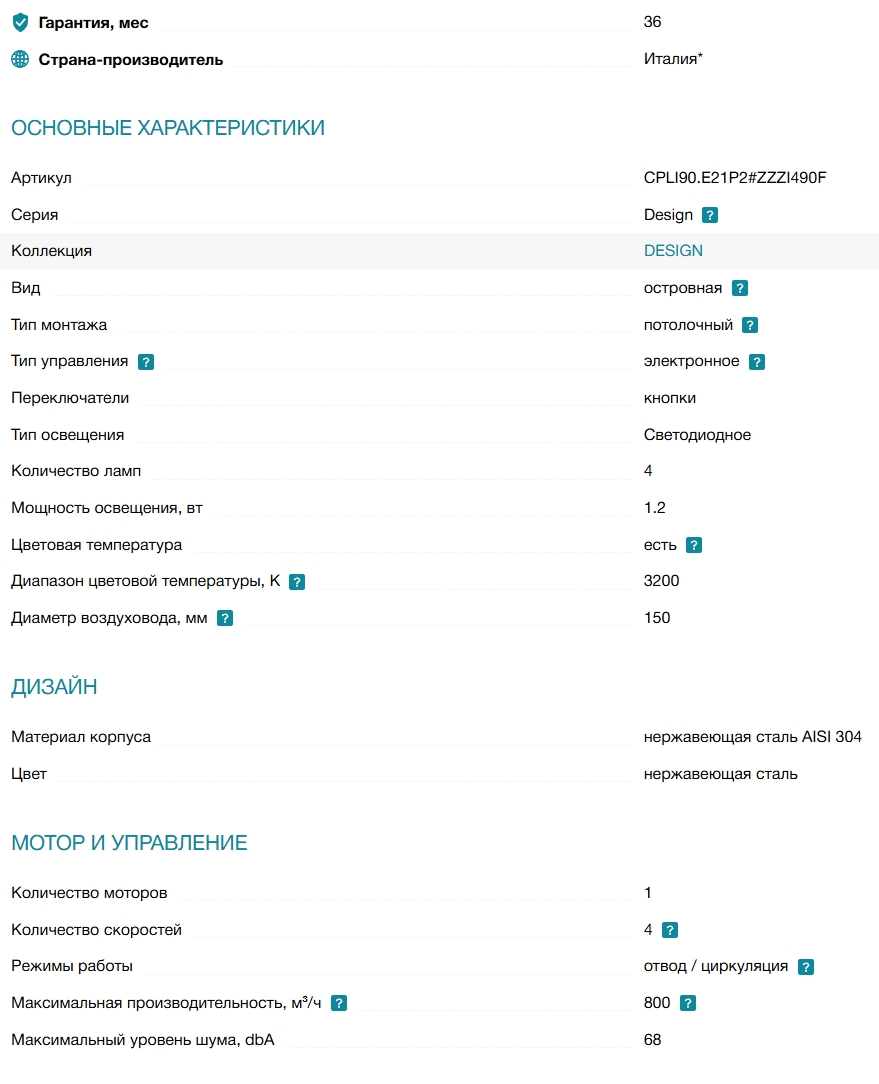
Task: Show tooltip for потолочный mounting type
Action: coord(750,325)
